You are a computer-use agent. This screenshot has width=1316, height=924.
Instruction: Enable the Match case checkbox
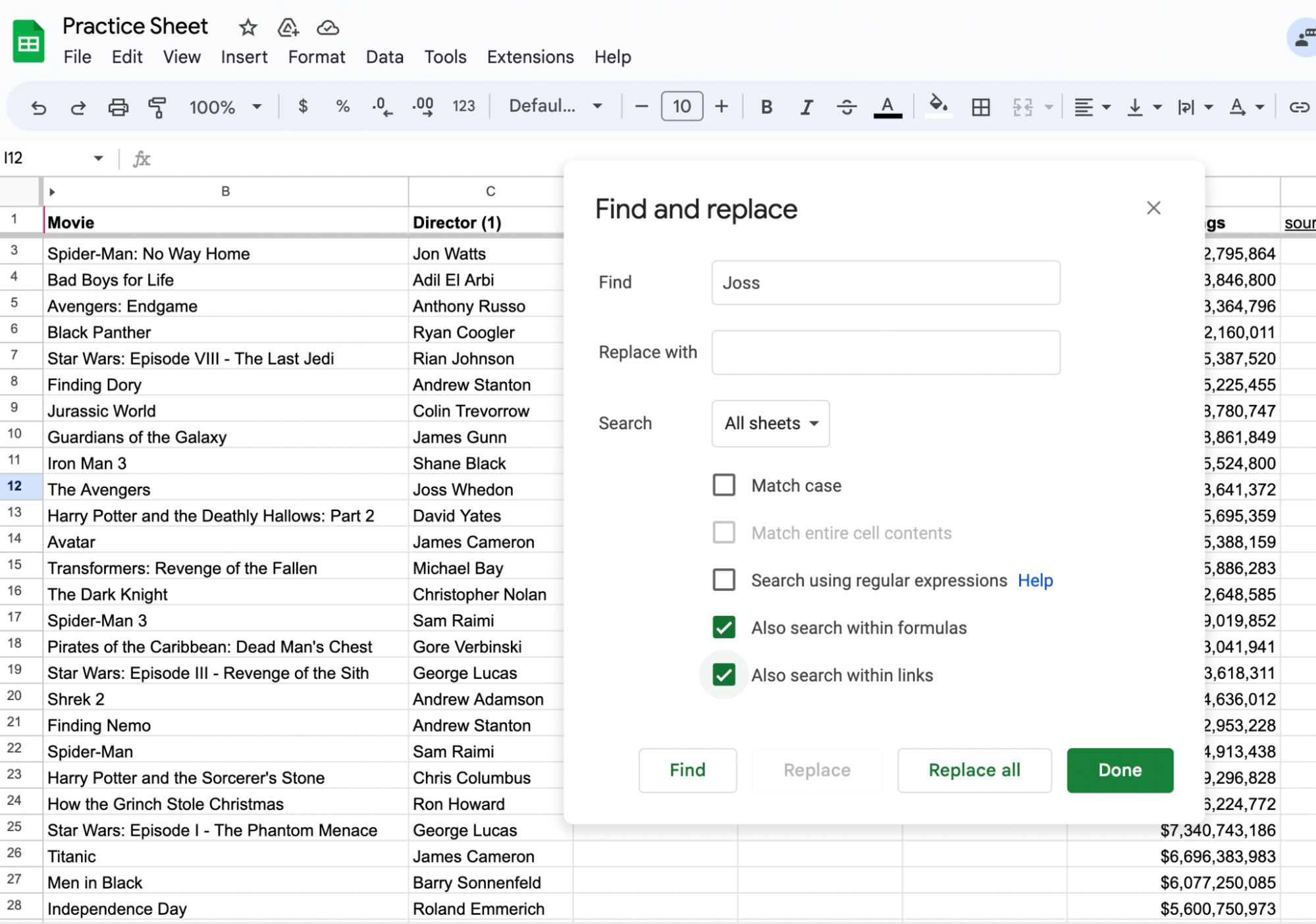point(724,485)
